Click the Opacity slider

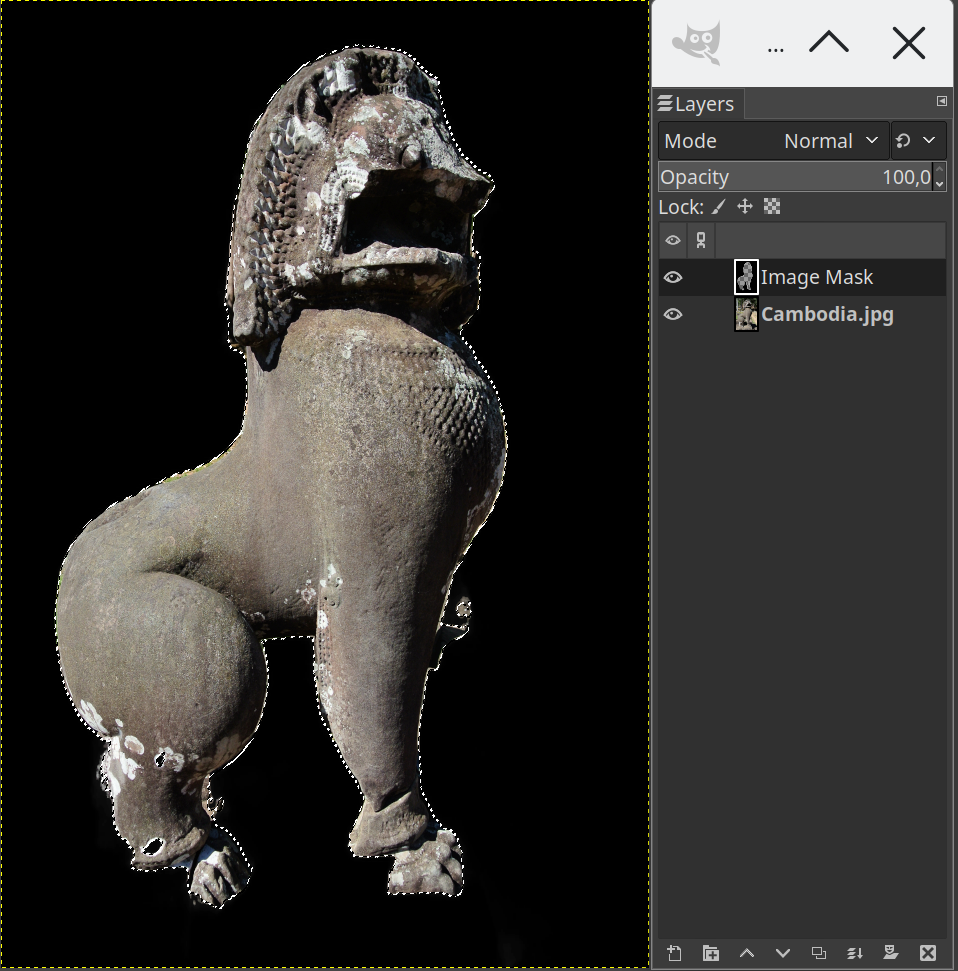click(795, 177)
